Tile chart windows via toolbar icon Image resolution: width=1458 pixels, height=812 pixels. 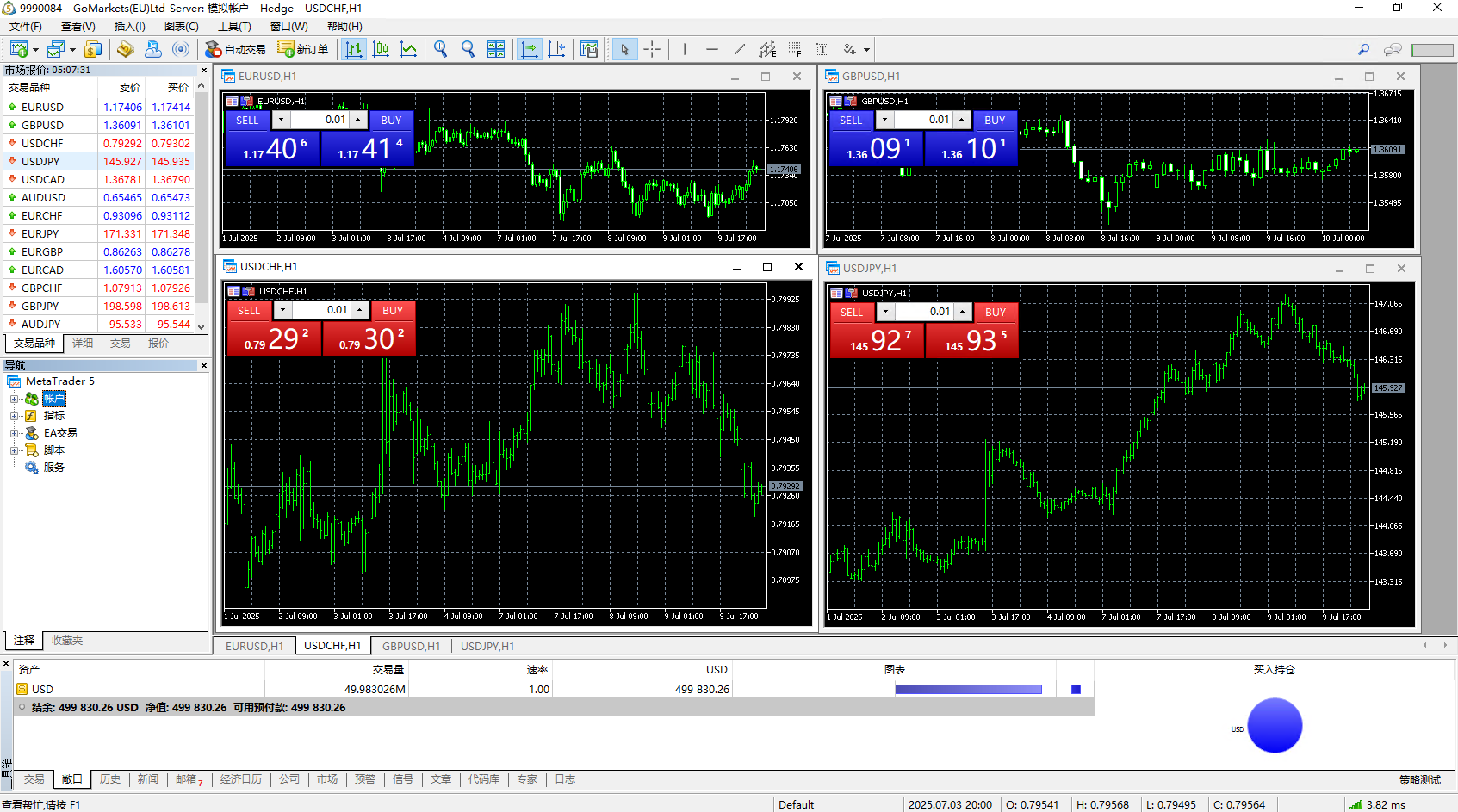pyautogui.click(x=496, y=49)
